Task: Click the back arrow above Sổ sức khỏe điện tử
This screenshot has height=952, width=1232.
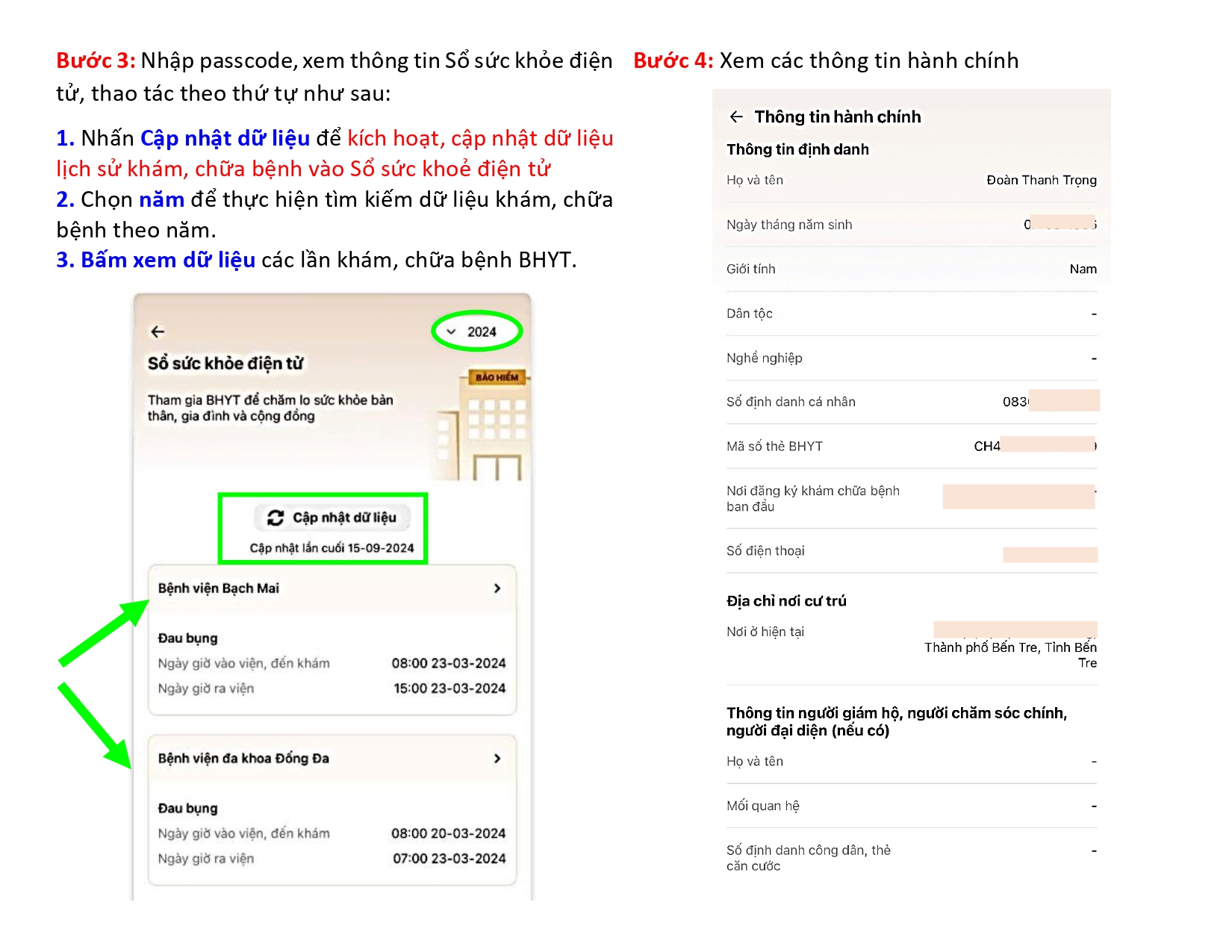Action: (158, 332)
